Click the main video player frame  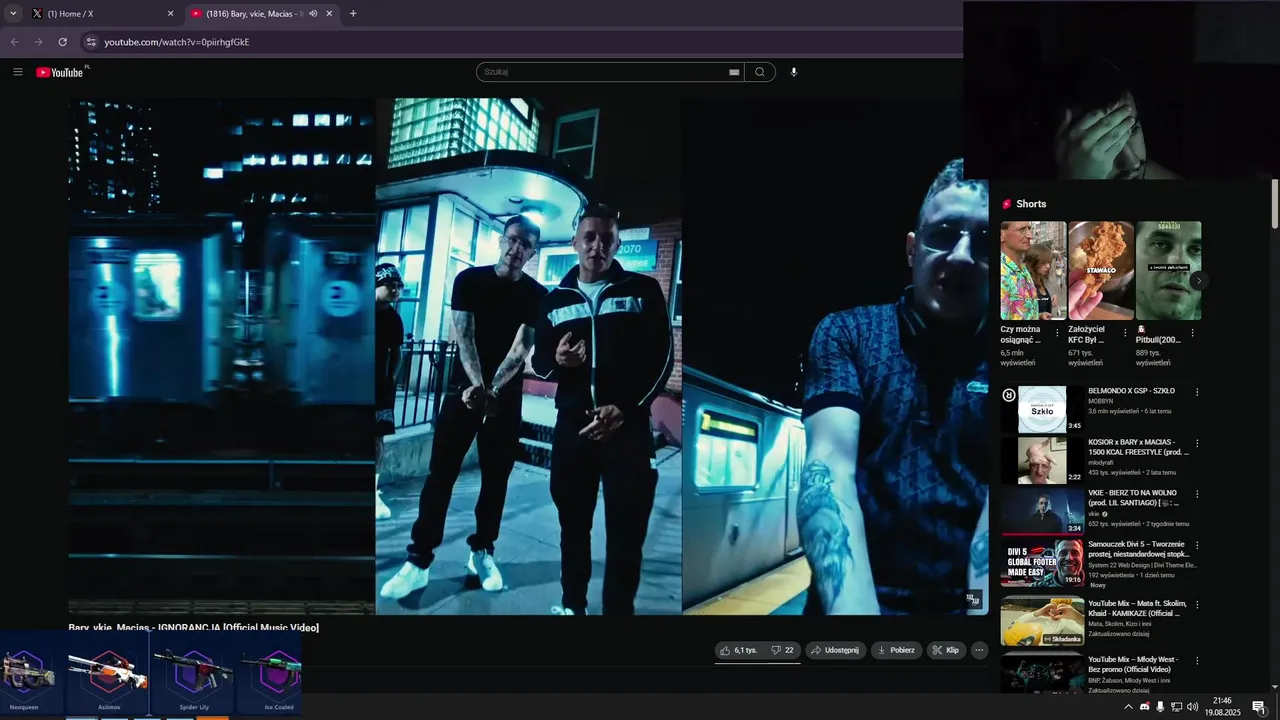tap(528, 356)
